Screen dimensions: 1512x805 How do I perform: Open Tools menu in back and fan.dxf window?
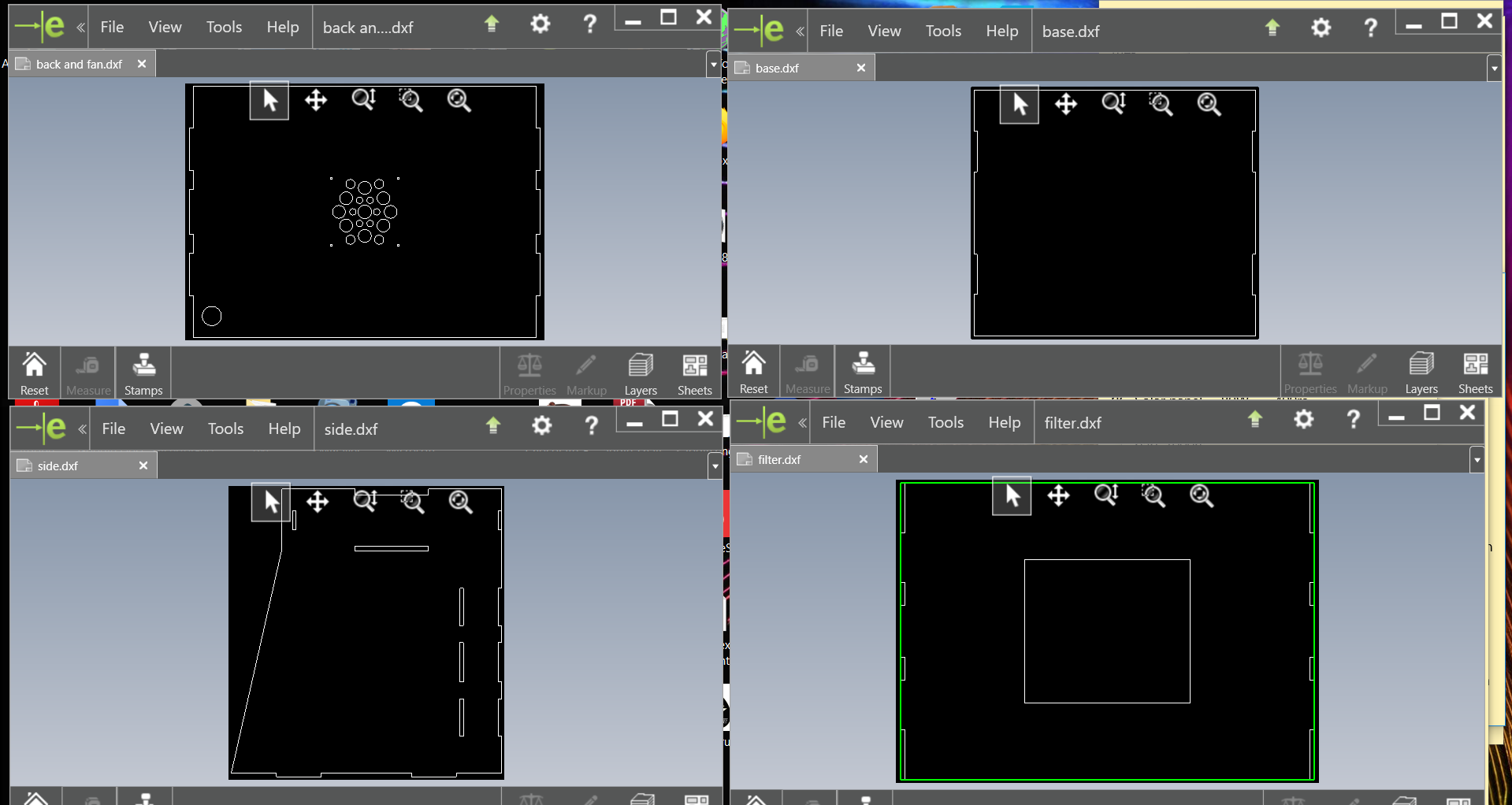(x=224, y=27)
